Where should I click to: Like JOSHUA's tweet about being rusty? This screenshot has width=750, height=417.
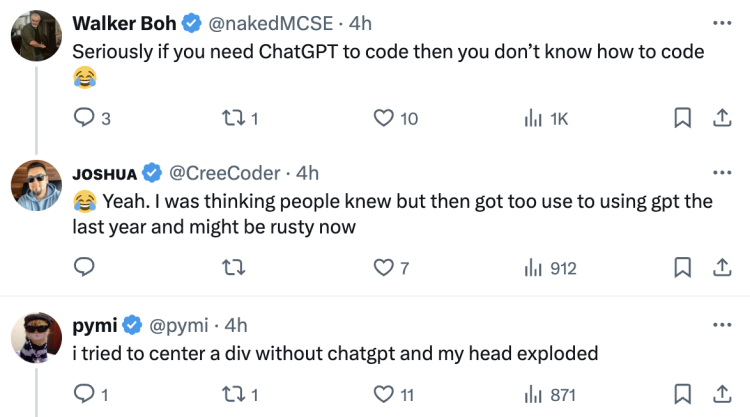(383, 267)
